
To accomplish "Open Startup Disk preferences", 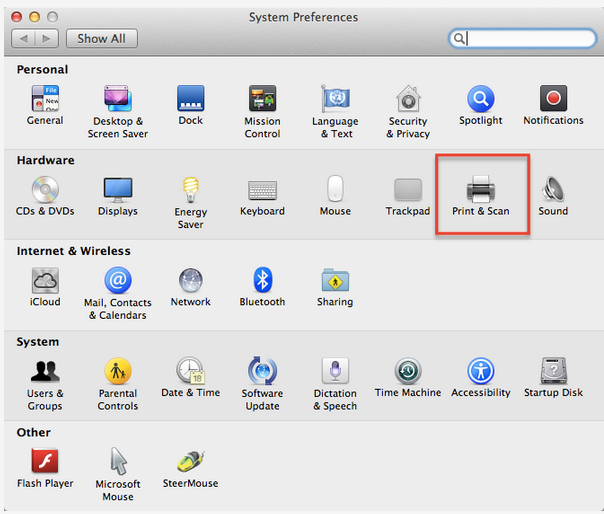I will 553,372.
